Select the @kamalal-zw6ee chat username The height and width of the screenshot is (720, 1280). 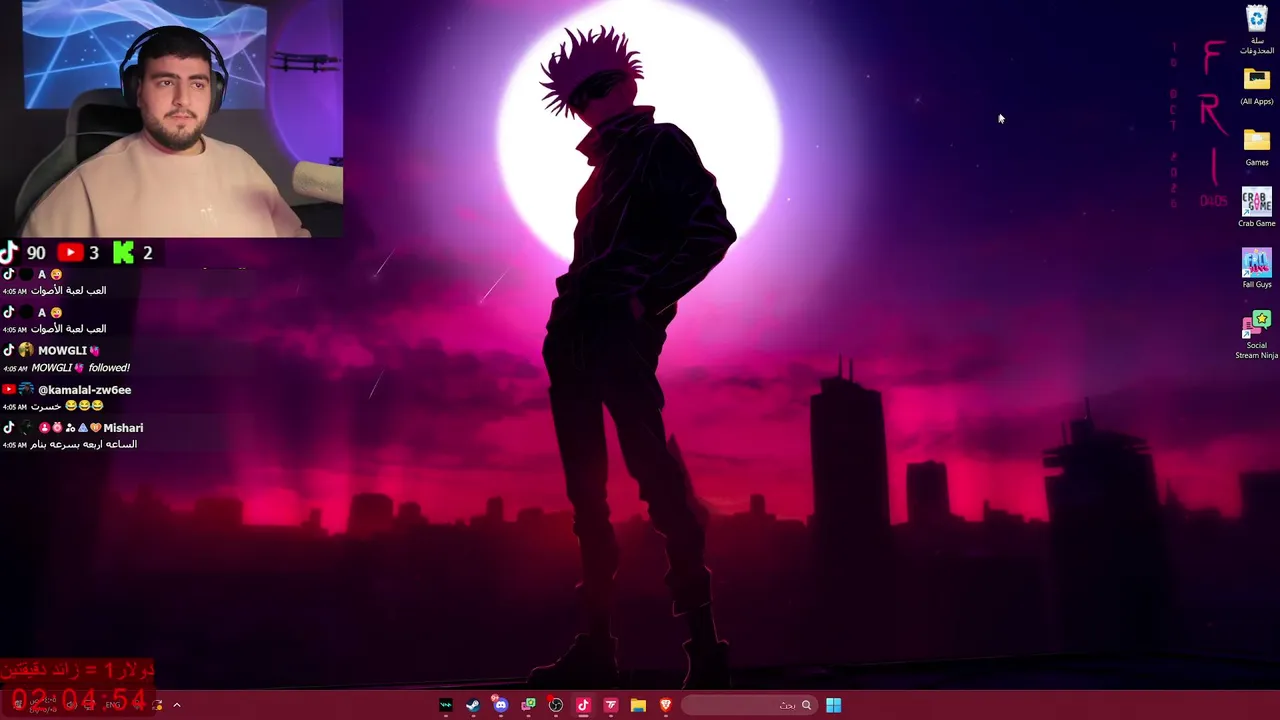pyautogui.click(x=84, y=390)
